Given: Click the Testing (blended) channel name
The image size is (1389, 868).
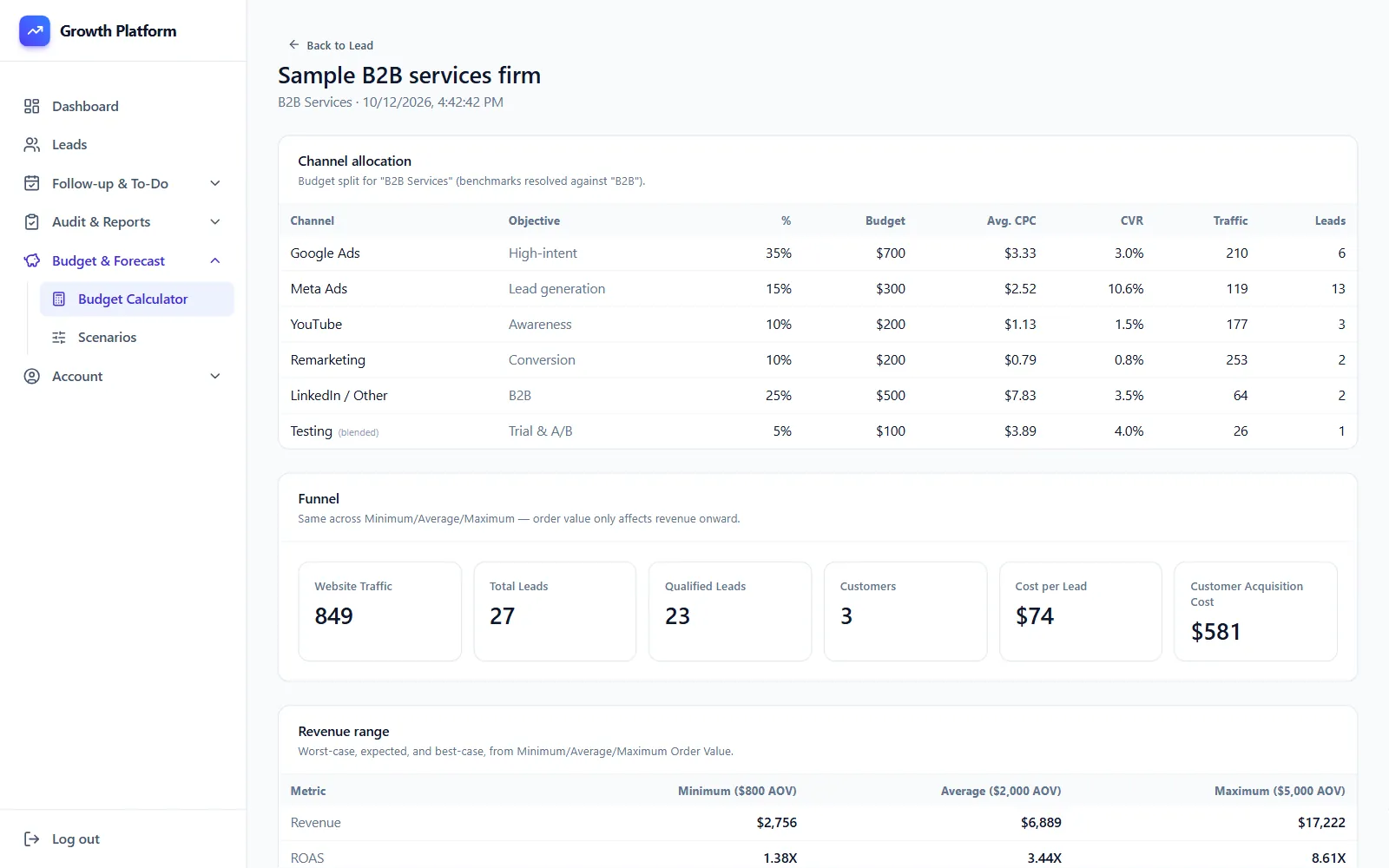Looking at the screenshot, I should (334, 431).
